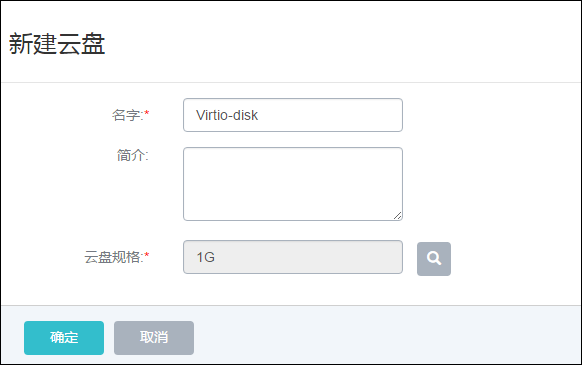Focus the 简介 description text area
Image resolution: width=582 pixels, height=365 pixels.
pos(293,184)
